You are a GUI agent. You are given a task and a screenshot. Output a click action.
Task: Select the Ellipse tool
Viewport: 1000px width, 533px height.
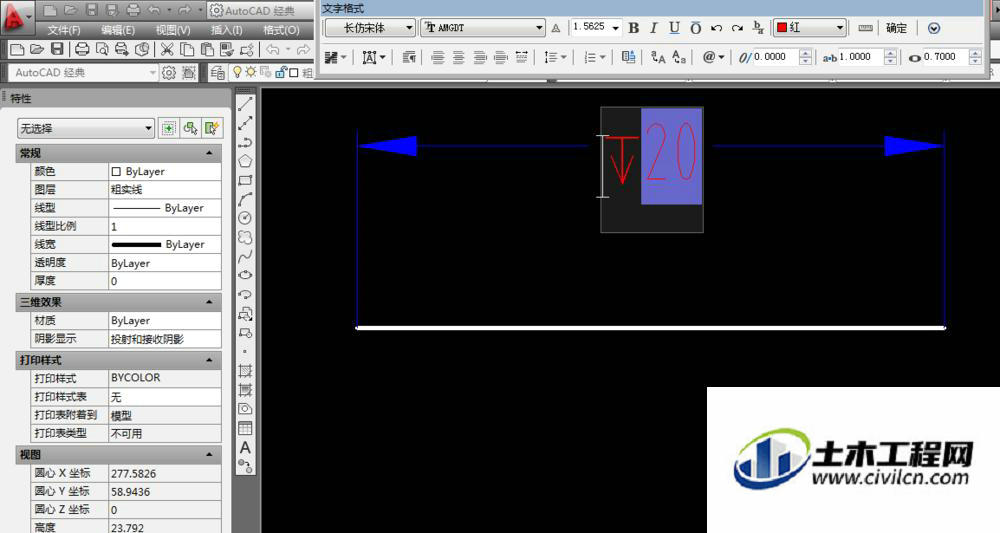pos(245,275)
